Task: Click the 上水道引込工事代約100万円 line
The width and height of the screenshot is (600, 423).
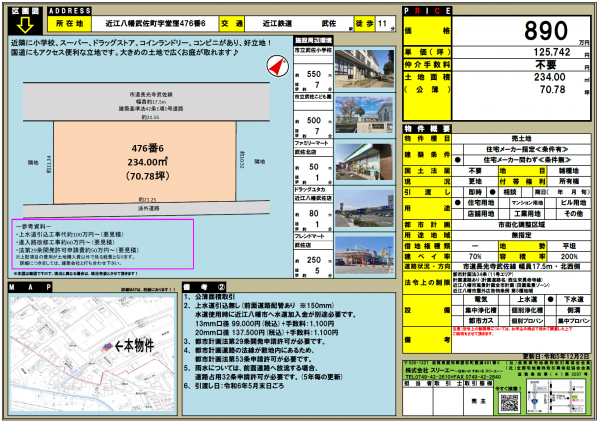Action: click(x=70, y=234)
